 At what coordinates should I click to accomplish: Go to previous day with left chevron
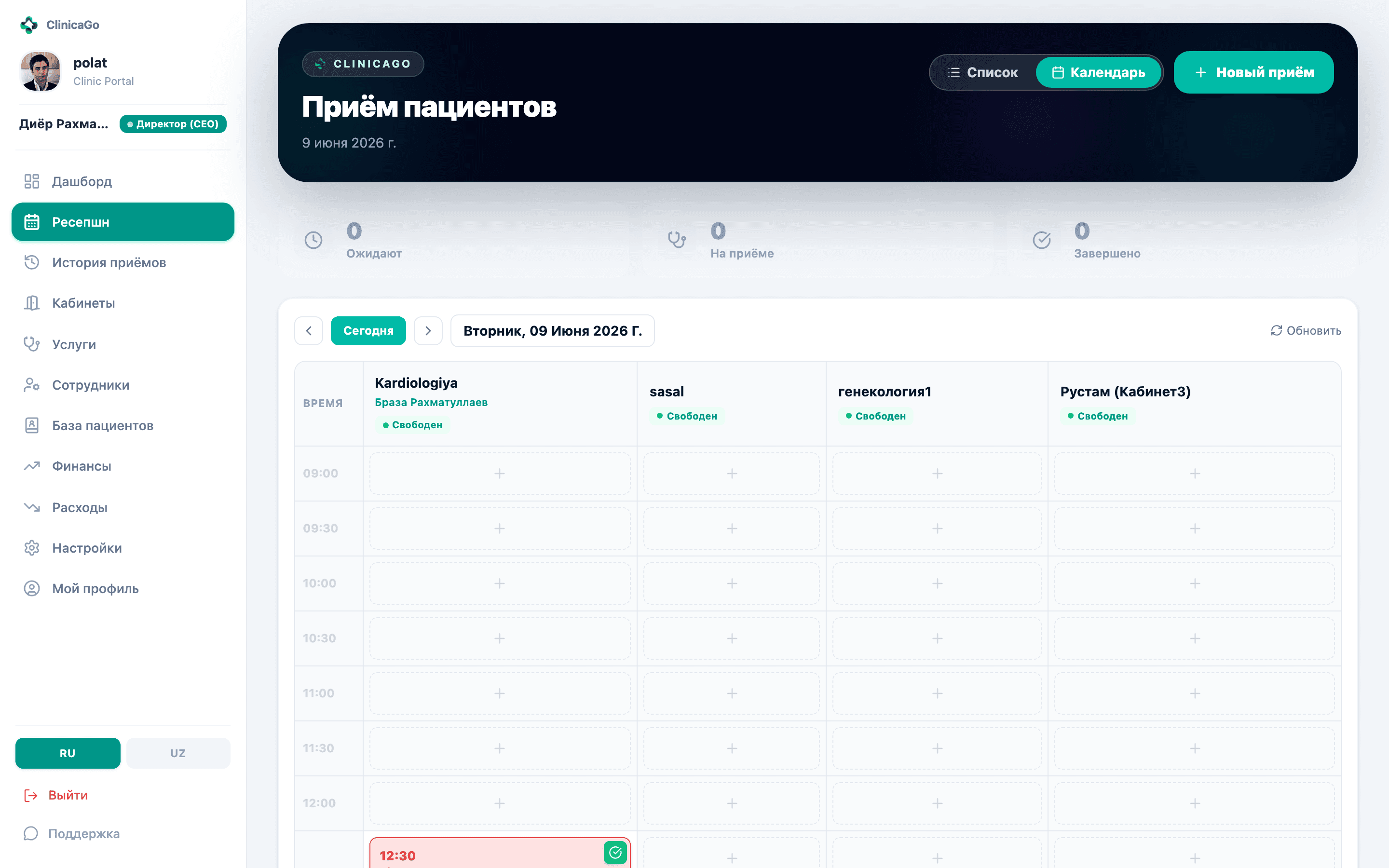[309, 331]
